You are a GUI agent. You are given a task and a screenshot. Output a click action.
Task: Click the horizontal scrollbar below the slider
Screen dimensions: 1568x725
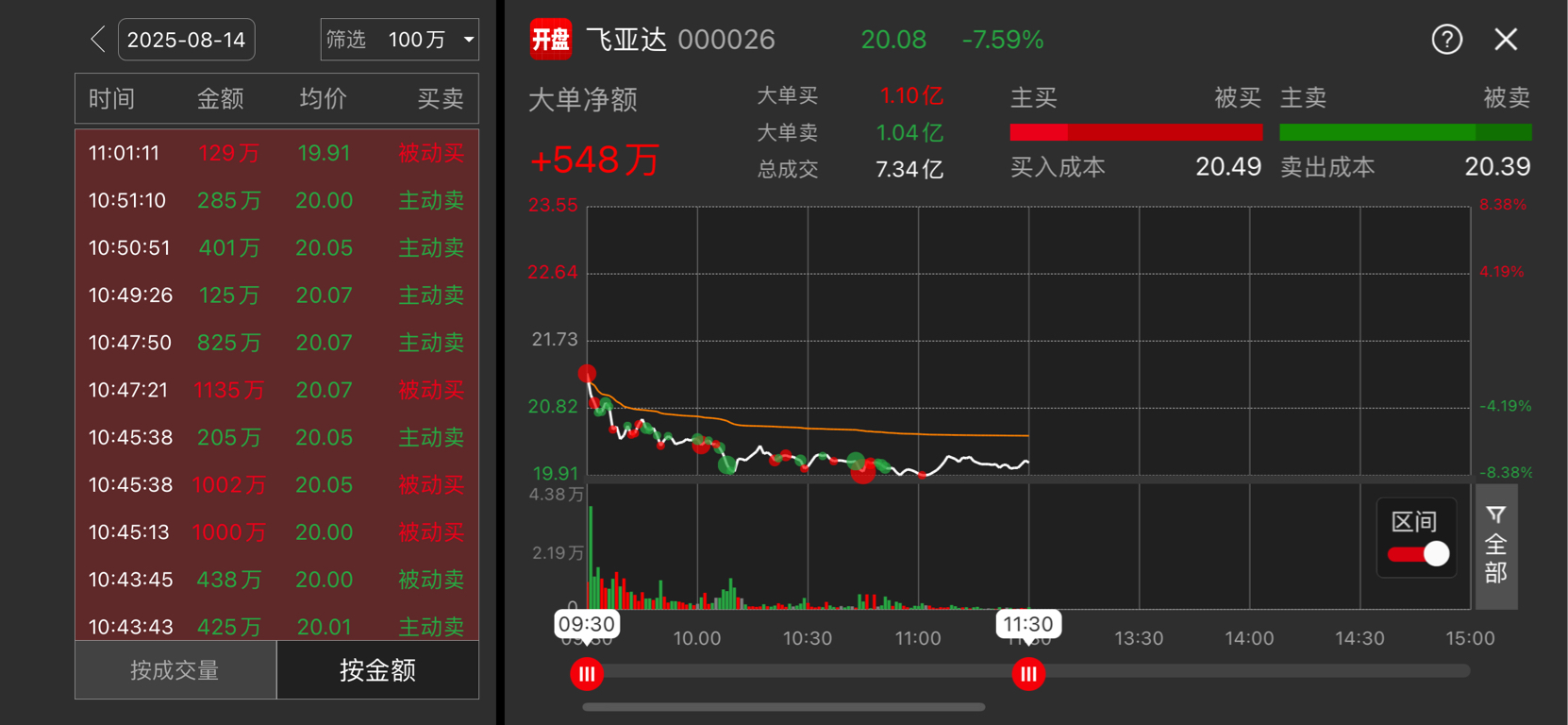click(x=784, y=706)
